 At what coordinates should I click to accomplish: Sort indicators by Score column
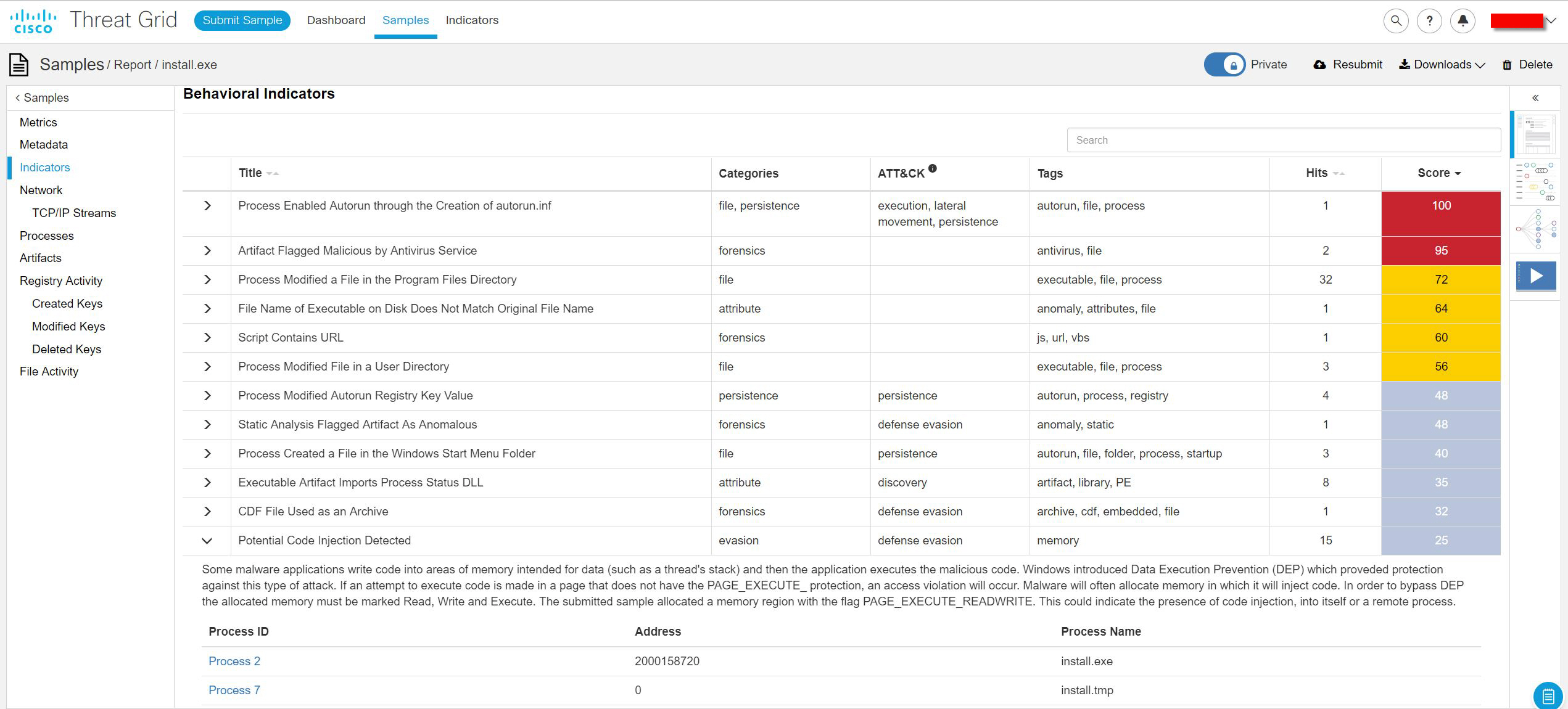coord(1439,173)
